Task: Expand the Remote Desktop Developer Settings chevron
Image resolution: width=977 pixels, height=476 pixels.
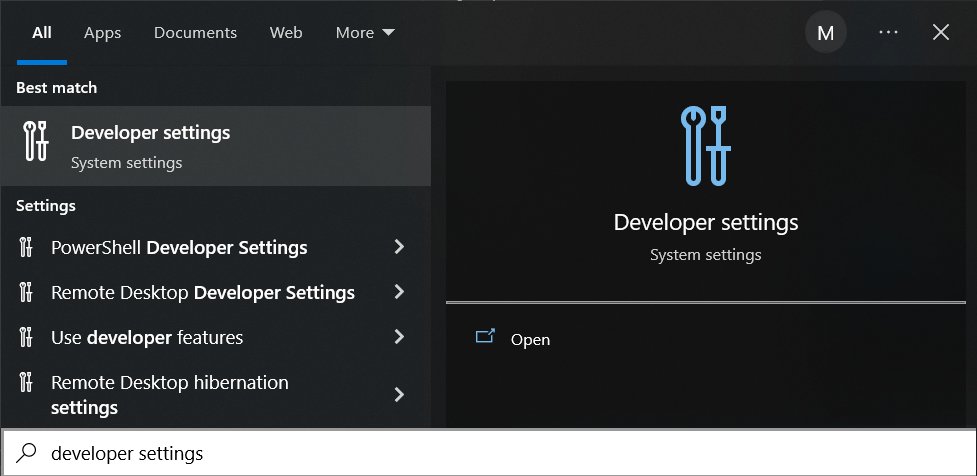Action: 399,292
